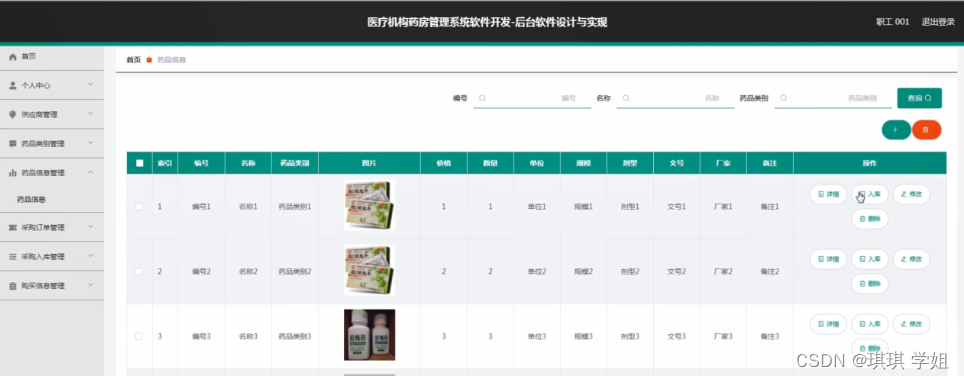Select the 药品信息 submenu item
Screen dimensions: 964x379
[52, 200]
